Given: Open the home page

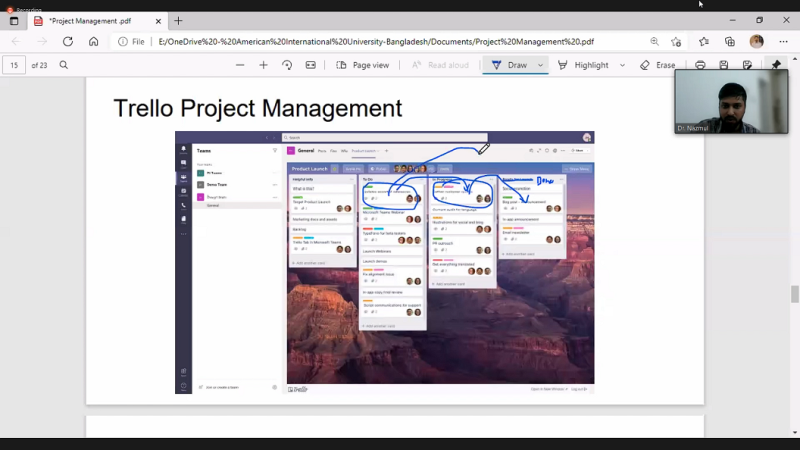Looking at the screenshot, I should pos(93,42).
